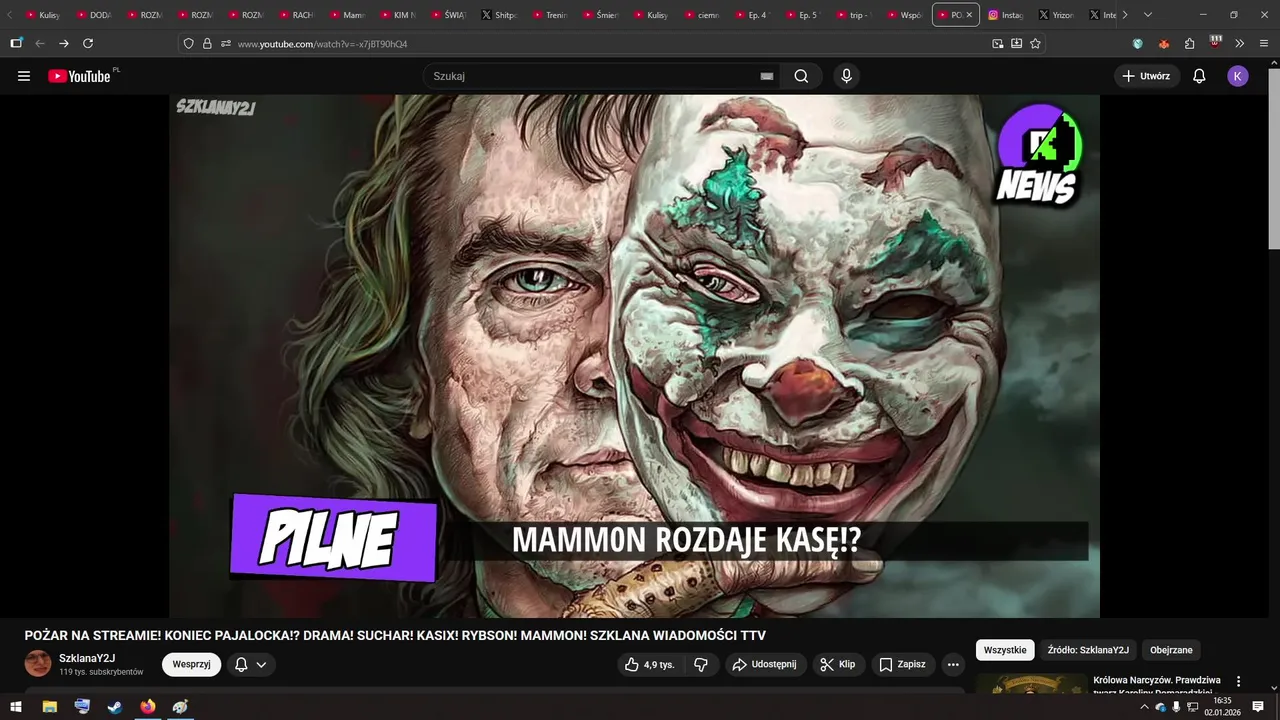
Task: Dislike the video
Action: click(x=701, y=664)
